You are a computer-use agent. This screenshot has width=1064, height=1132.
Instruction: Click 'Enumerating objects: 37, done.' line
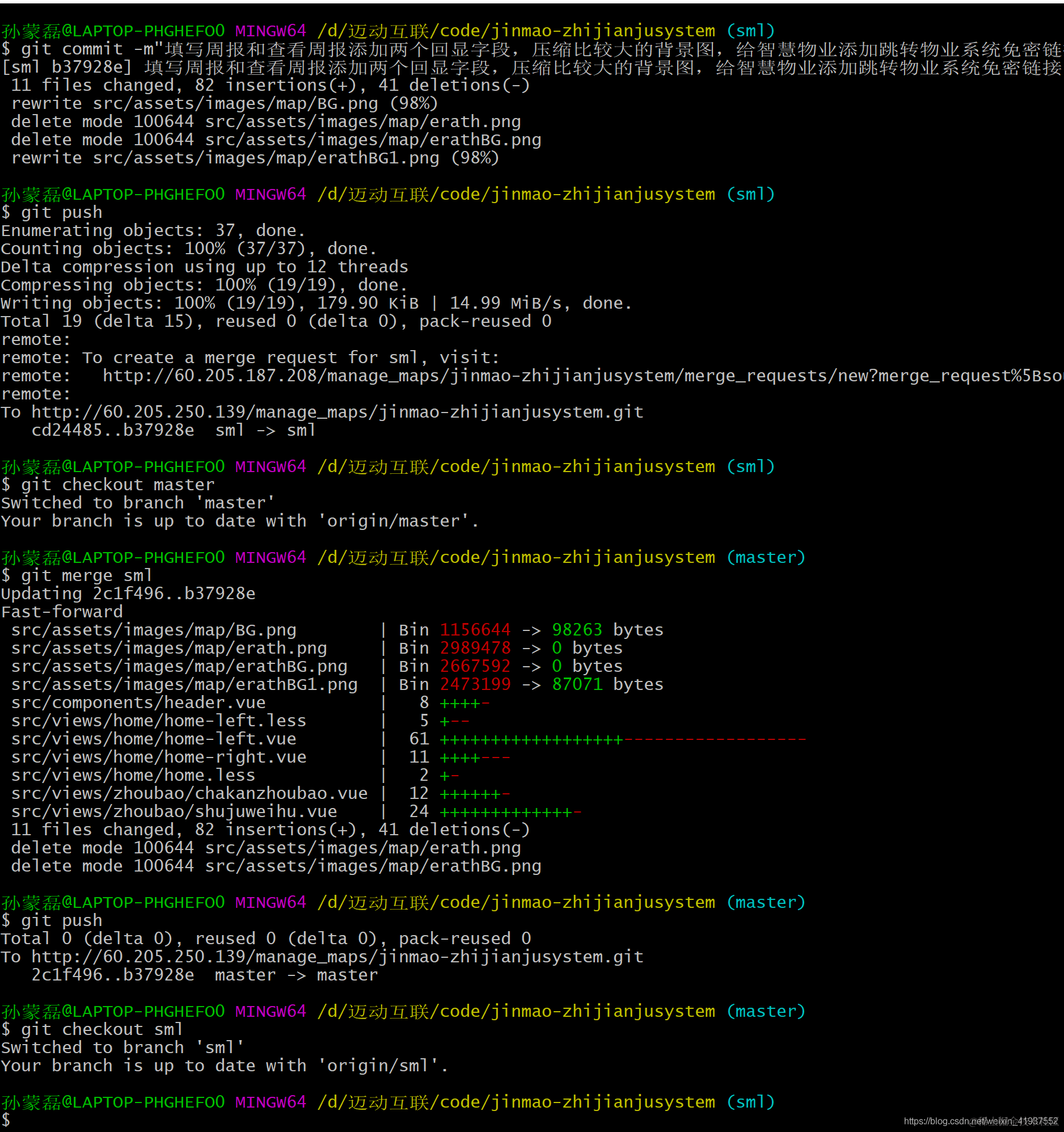153,230
